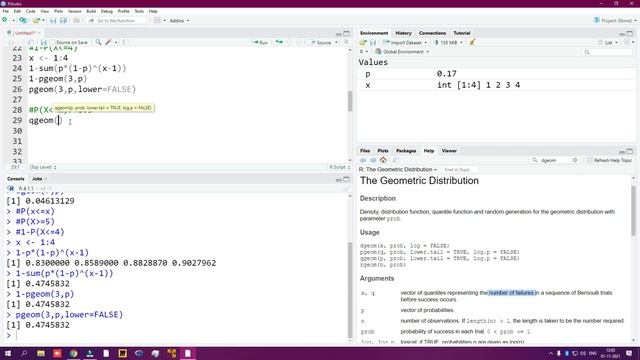Switch to the Packages tab
This screenshot has height=360, width=640.
pyautogui.click(x=406, y=151)
